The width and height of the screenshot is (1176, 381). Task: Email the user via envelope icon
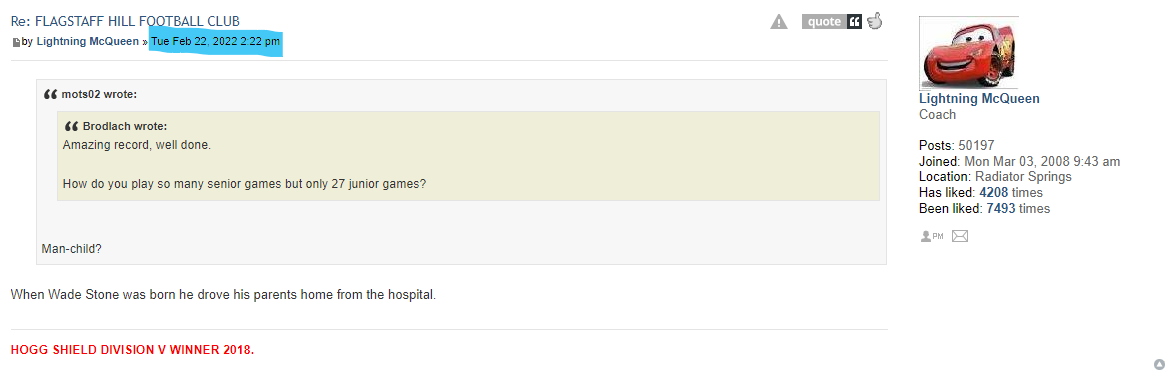pyautogui.click(x=960, y=236)
